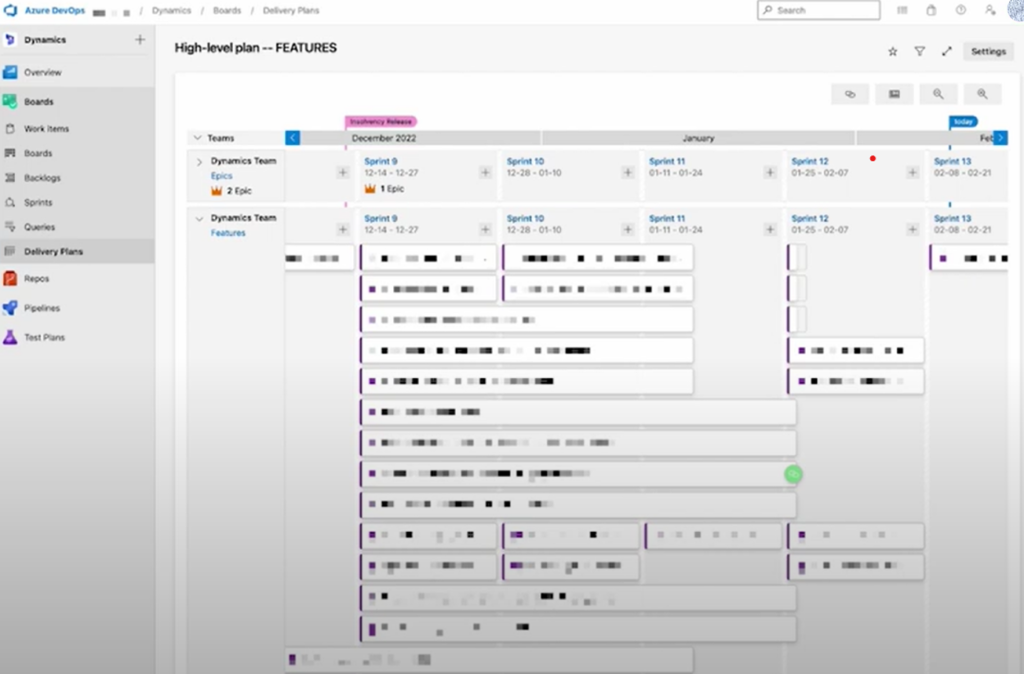Toggle the dependency links view button
The width and height of the screenshot is (1024, 674).
[850, 94]
